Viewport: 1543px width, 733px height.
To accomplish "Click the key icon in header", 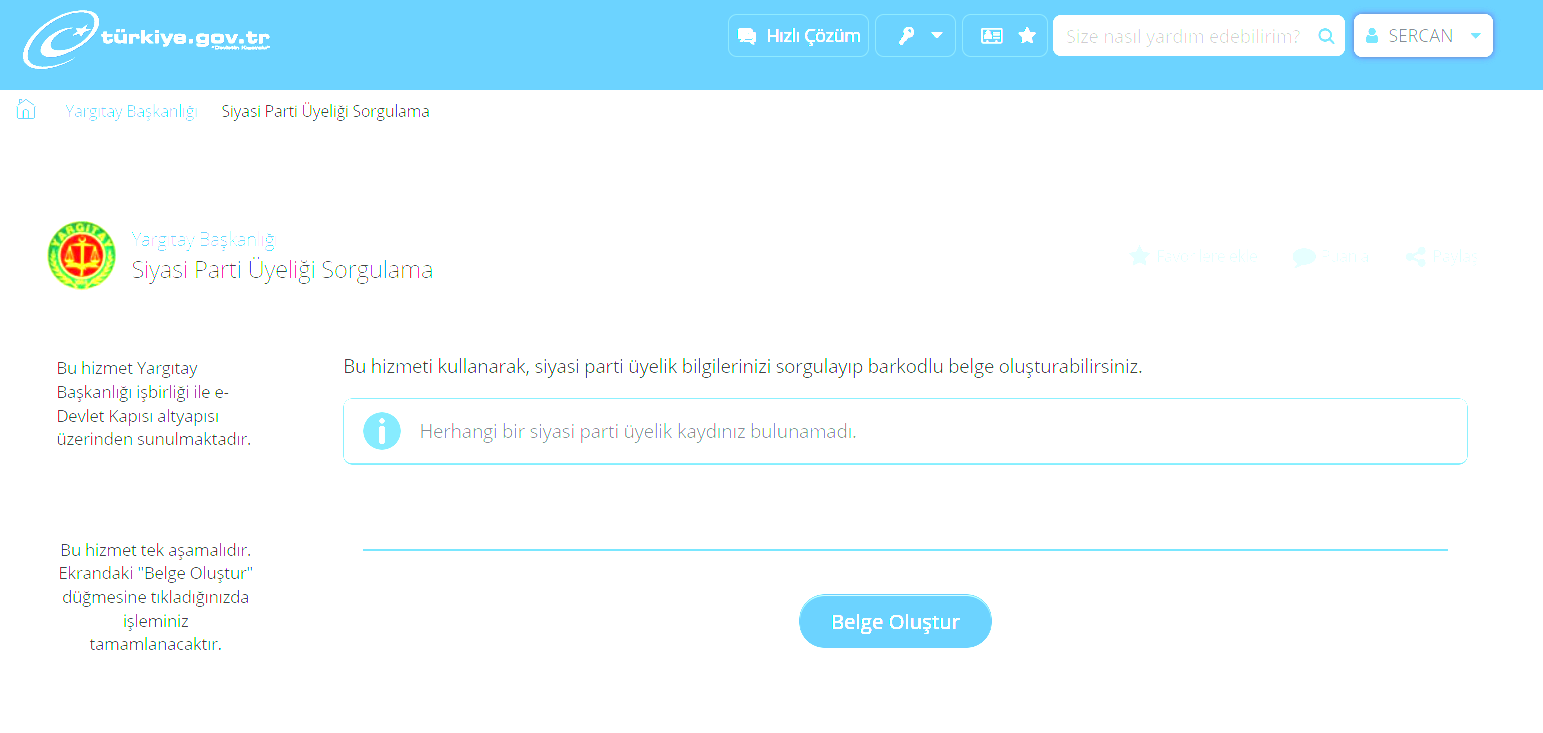I will (906, 36).
